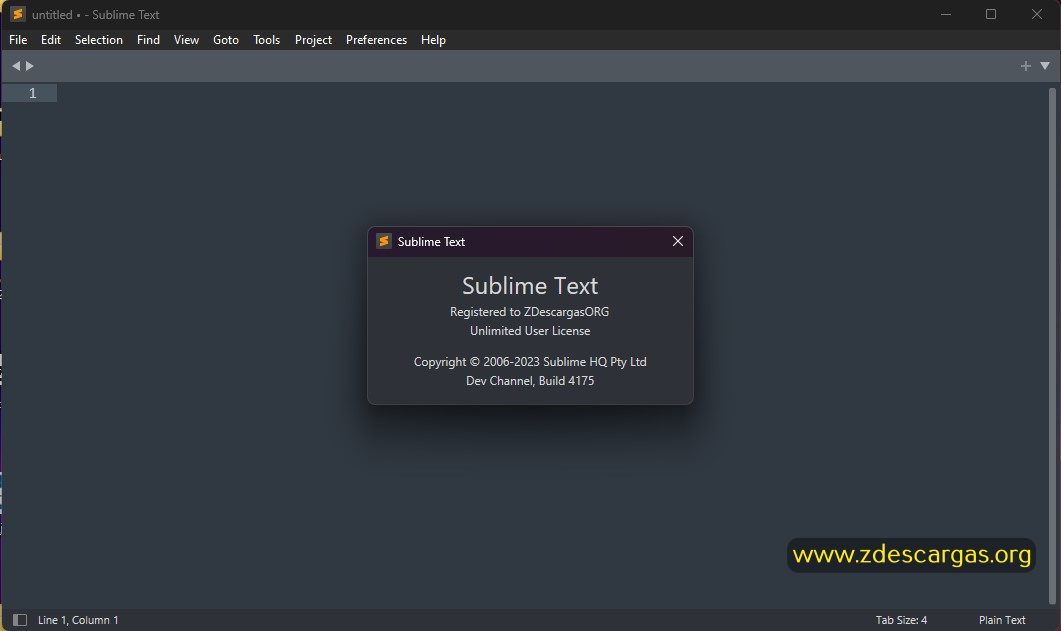This screenshot has height=631, width=1061.
Task: Close the main Sublime Text window
Action: (1037, 14)
